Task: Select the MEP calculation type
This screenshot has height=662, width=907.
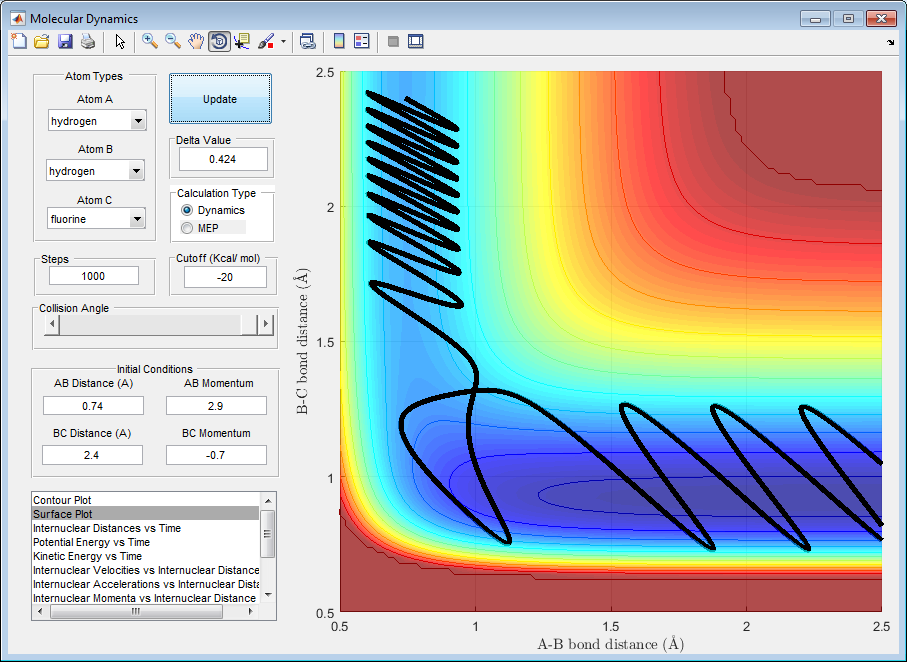Action: (187, 228)
